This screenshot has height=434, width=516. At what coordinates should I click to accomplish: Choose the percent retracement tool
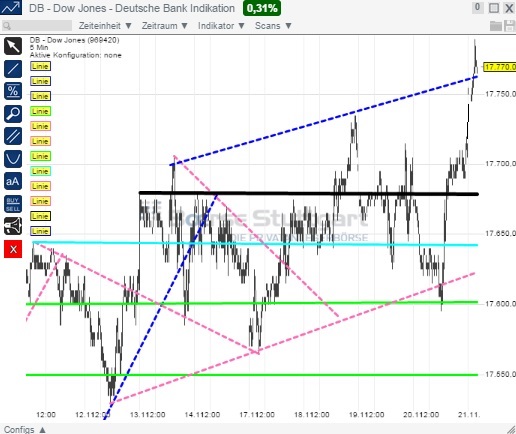(x=13, y=91)
